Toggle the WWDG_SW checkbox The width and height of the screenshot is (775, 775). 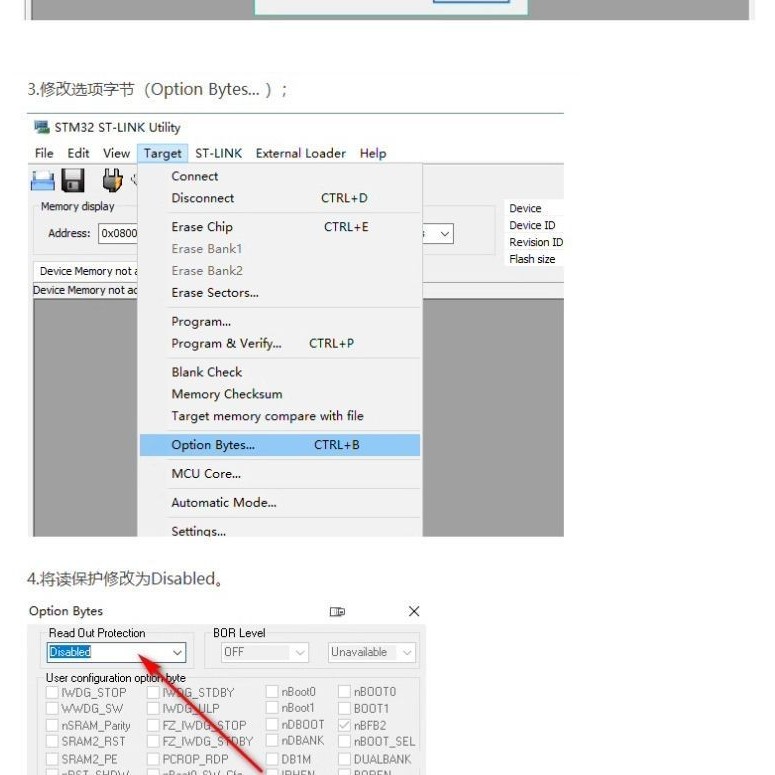pos(52,708)
